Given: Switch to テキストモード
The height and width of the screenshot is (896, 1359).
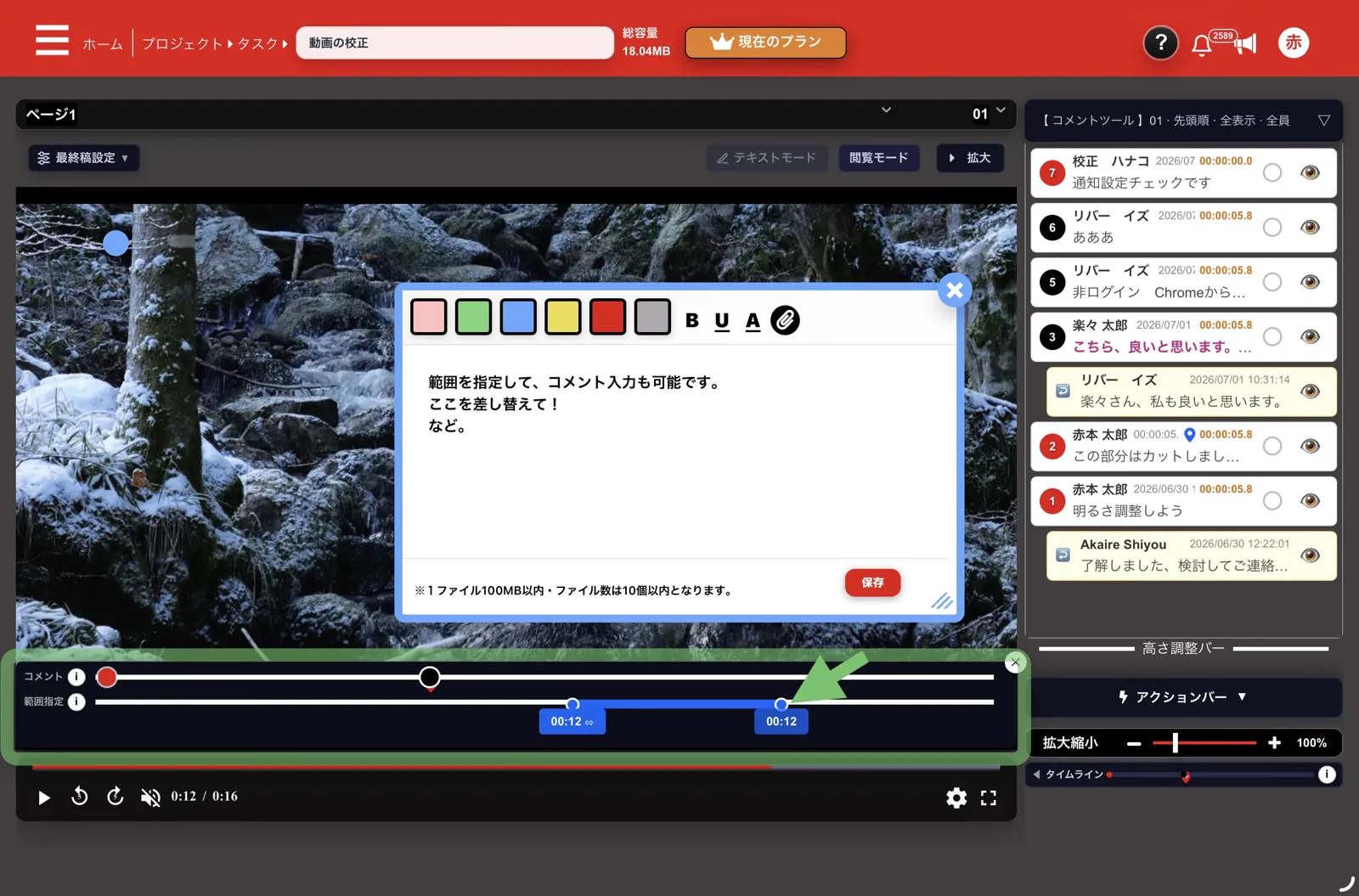Looking at the screenshot, I should (767, 158).
